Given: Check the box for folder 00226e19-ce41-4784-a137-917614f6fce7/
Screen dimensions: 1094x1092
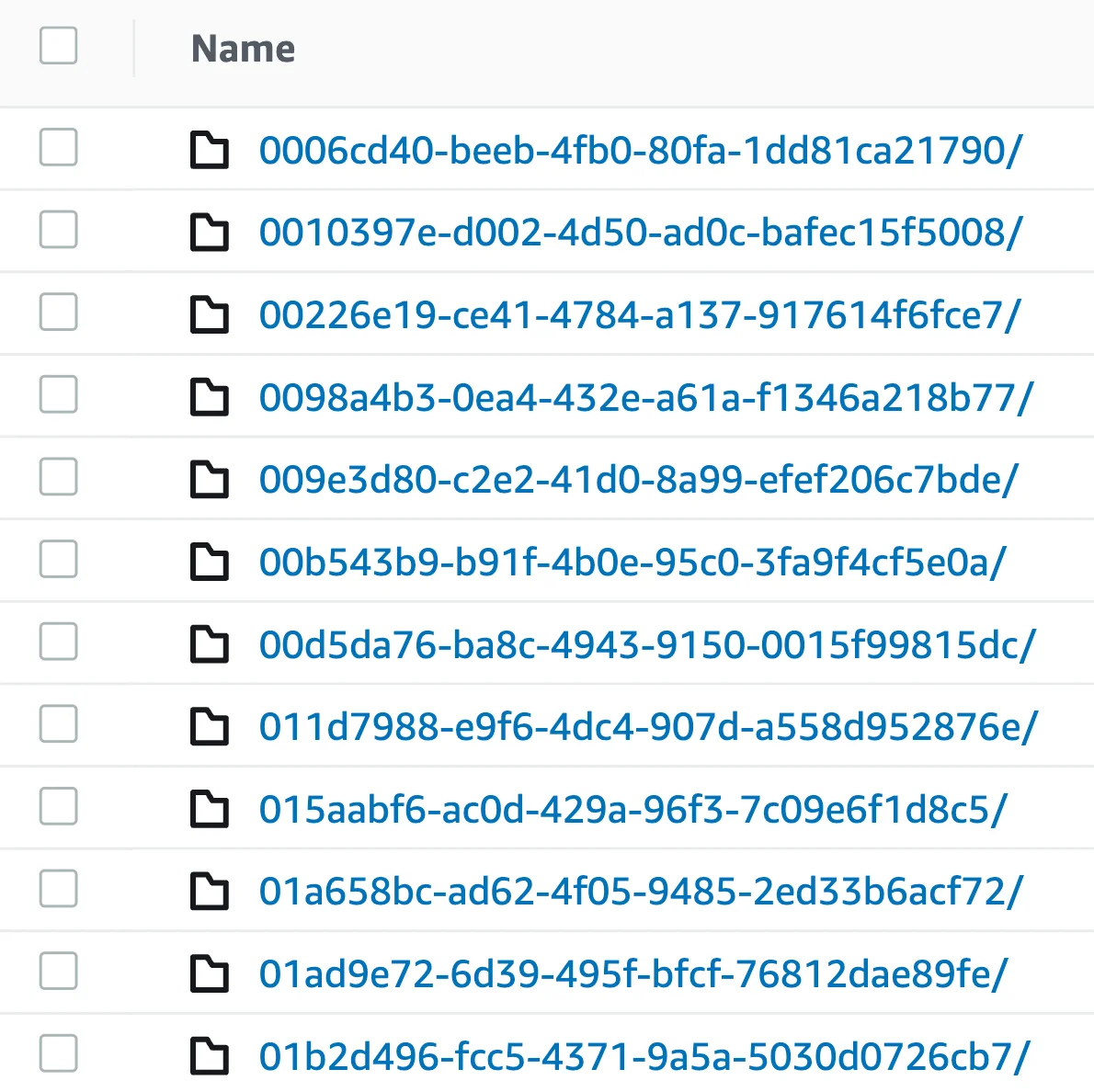Looking at the screenshot, I should click(59, 313).
